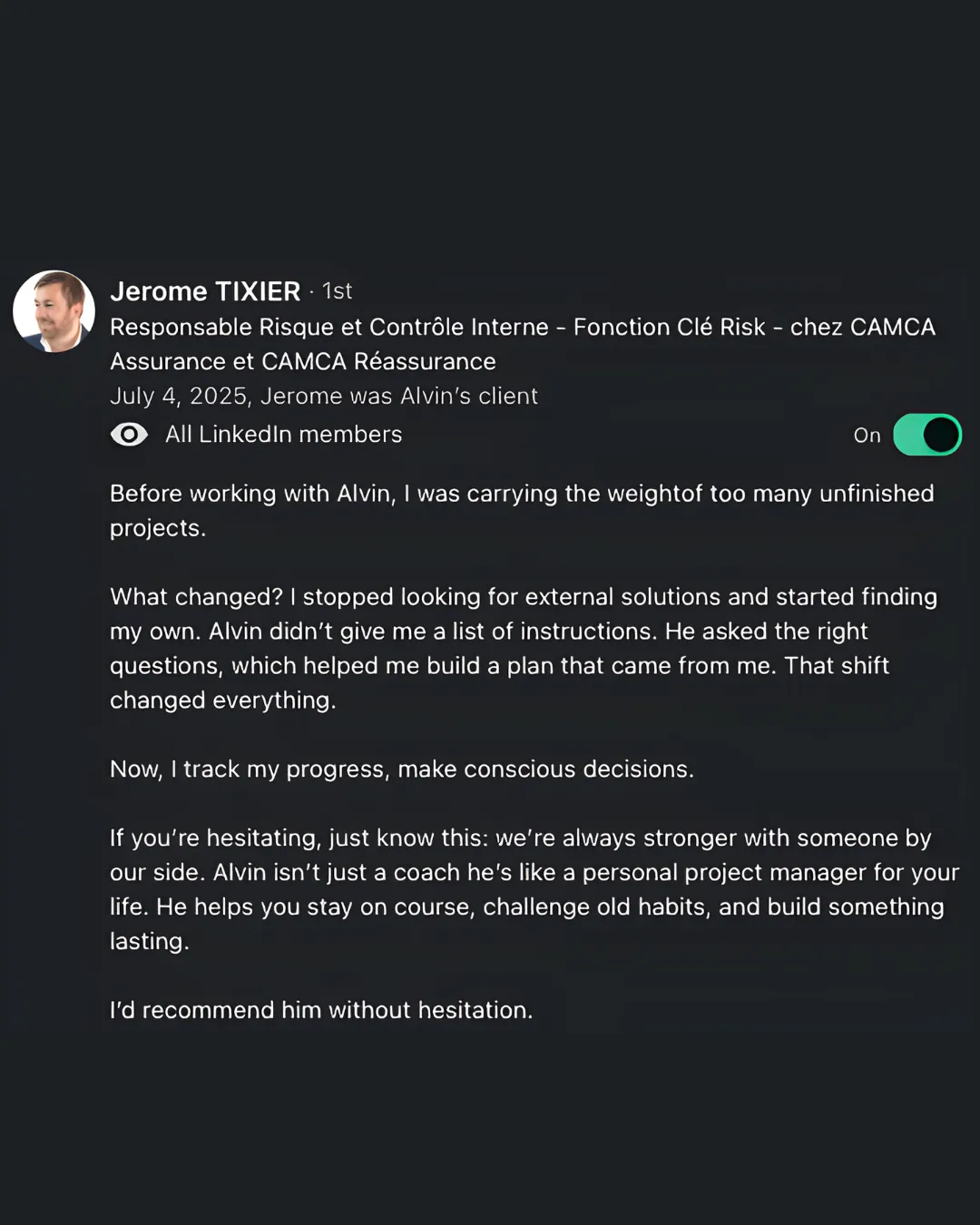Click the words "changed everything."
This screenshot has width=980, height=1225.
223,701
